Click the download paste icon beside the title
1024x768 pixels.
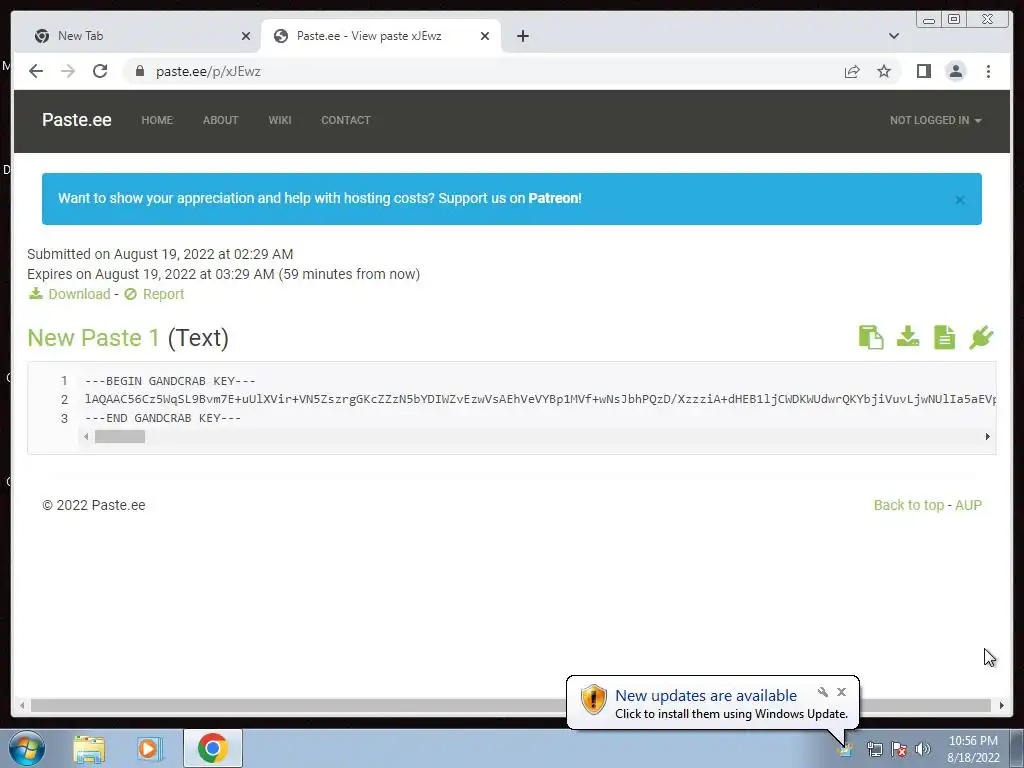pos(908,337)
